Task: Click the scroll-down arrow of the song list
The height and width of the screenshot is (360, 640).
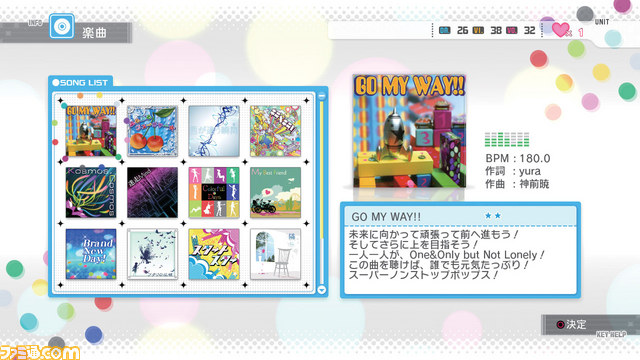Action: pos(322,289)
